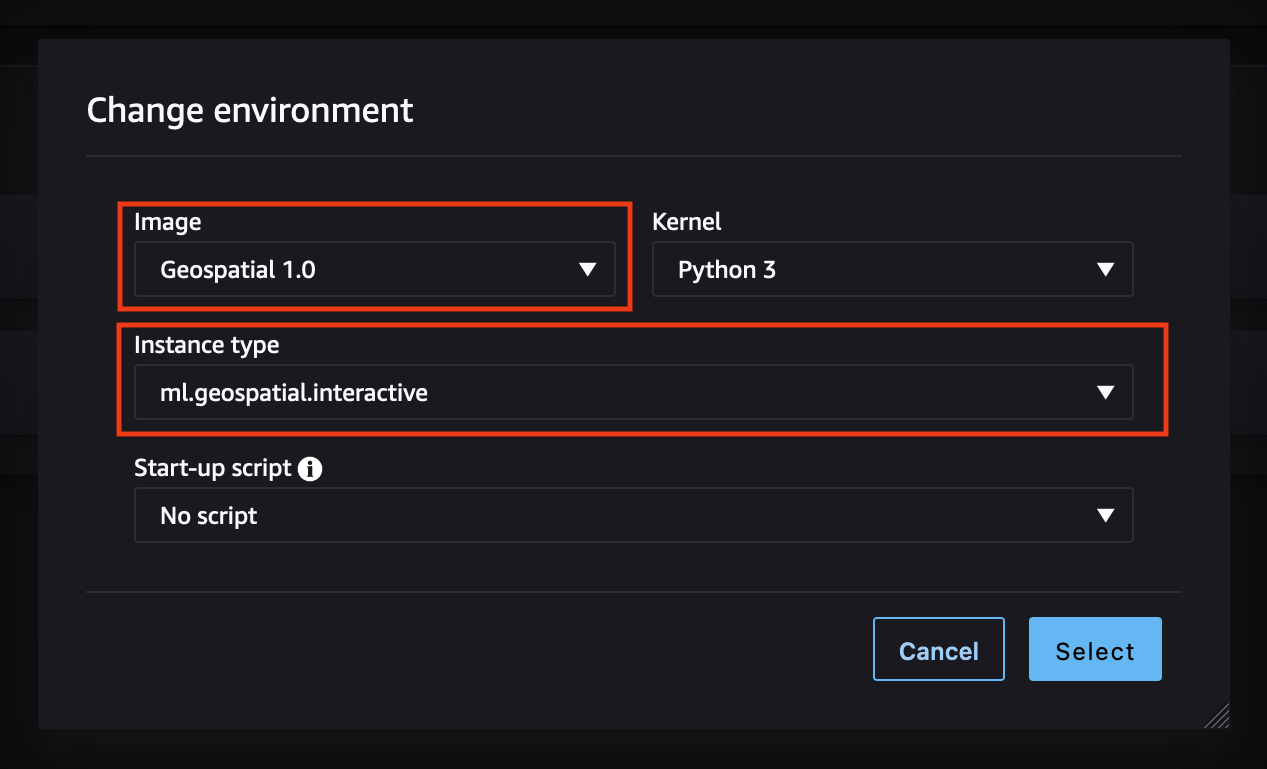Screen dimensions: 1267x769
Task: Open the Kernel selector showing Python 3
Action: (893, 269)
